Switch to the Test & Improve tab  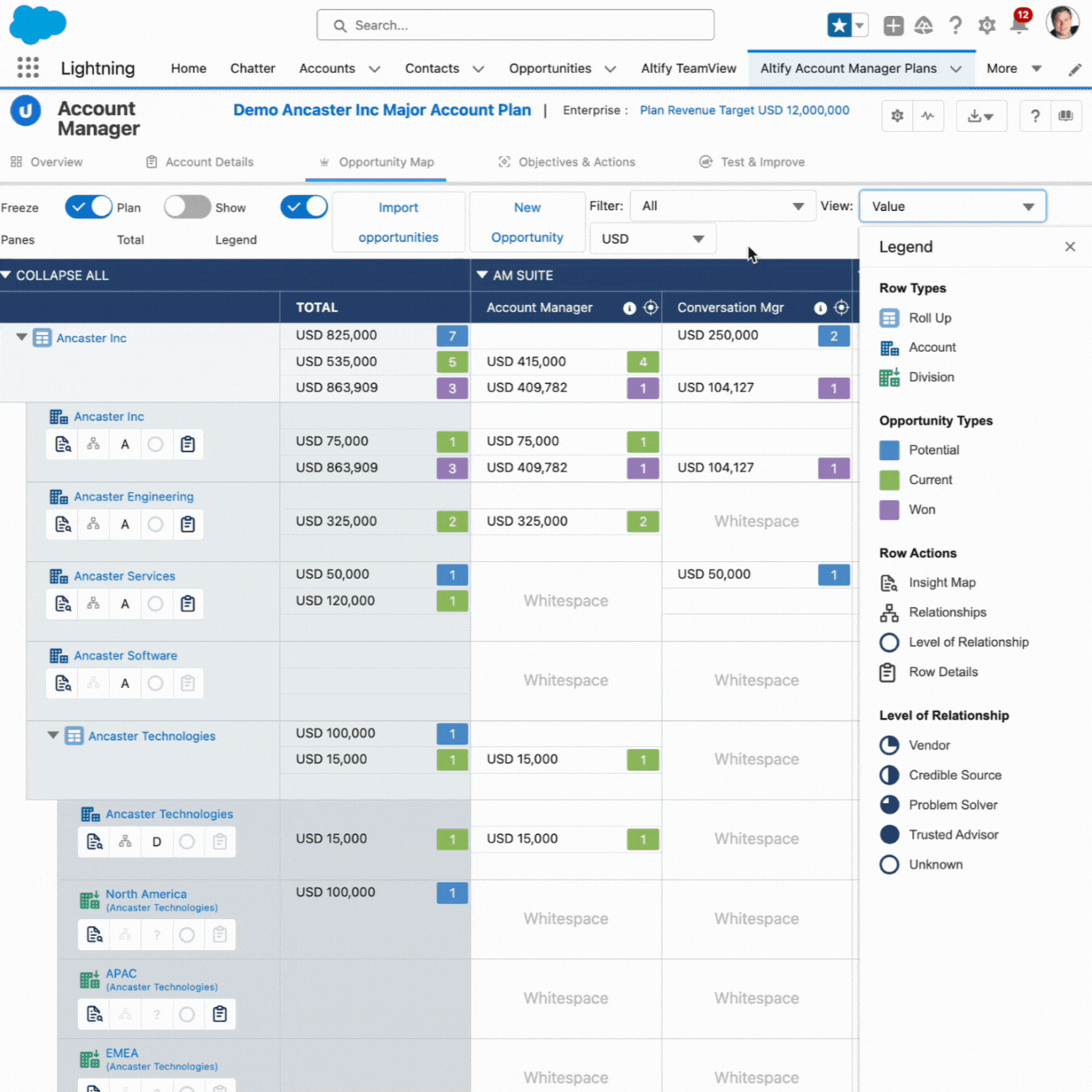point(753,162)
